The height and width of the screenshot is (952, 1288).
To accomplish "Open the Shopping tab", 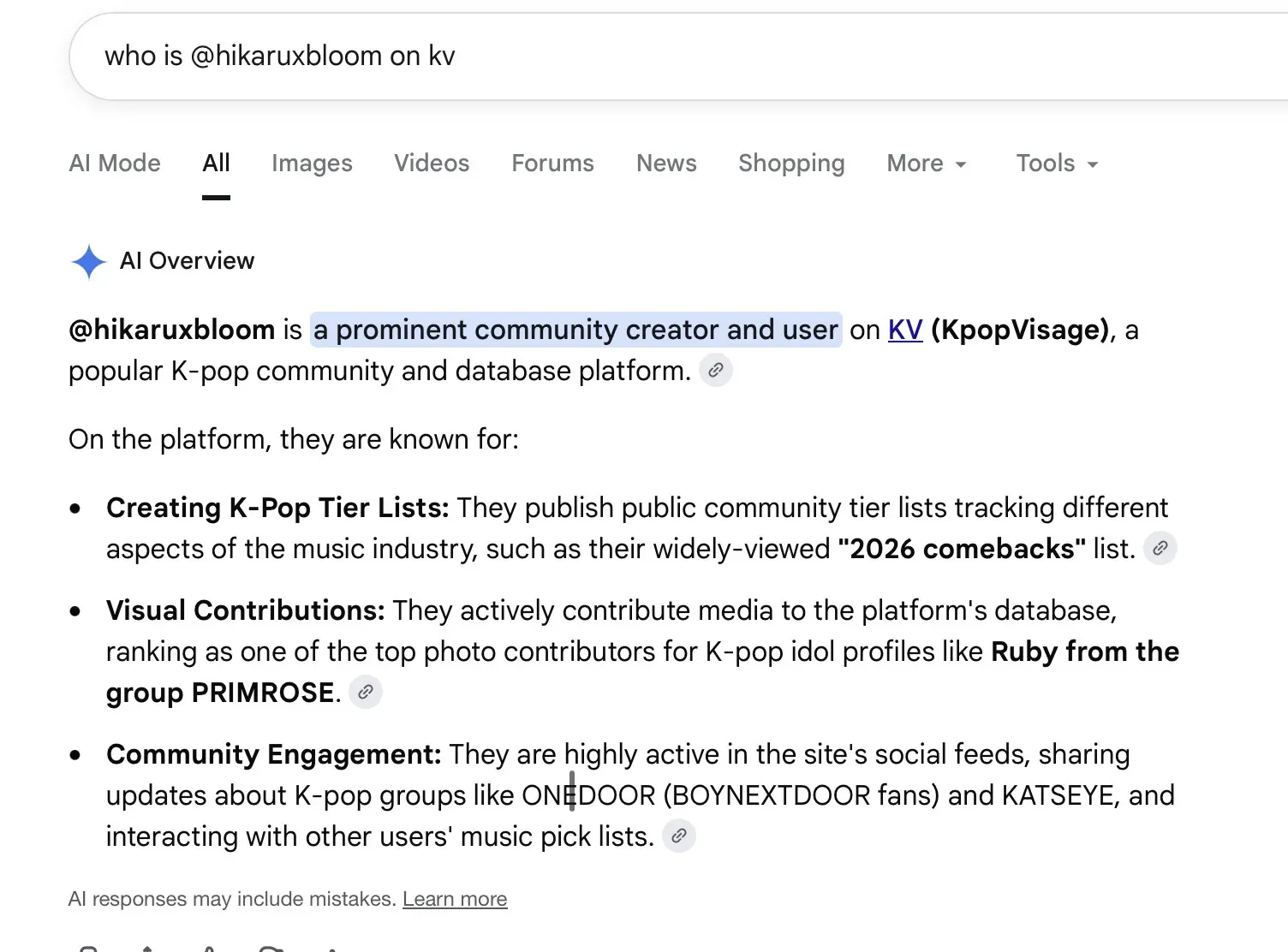I will [x=791, y=163].
